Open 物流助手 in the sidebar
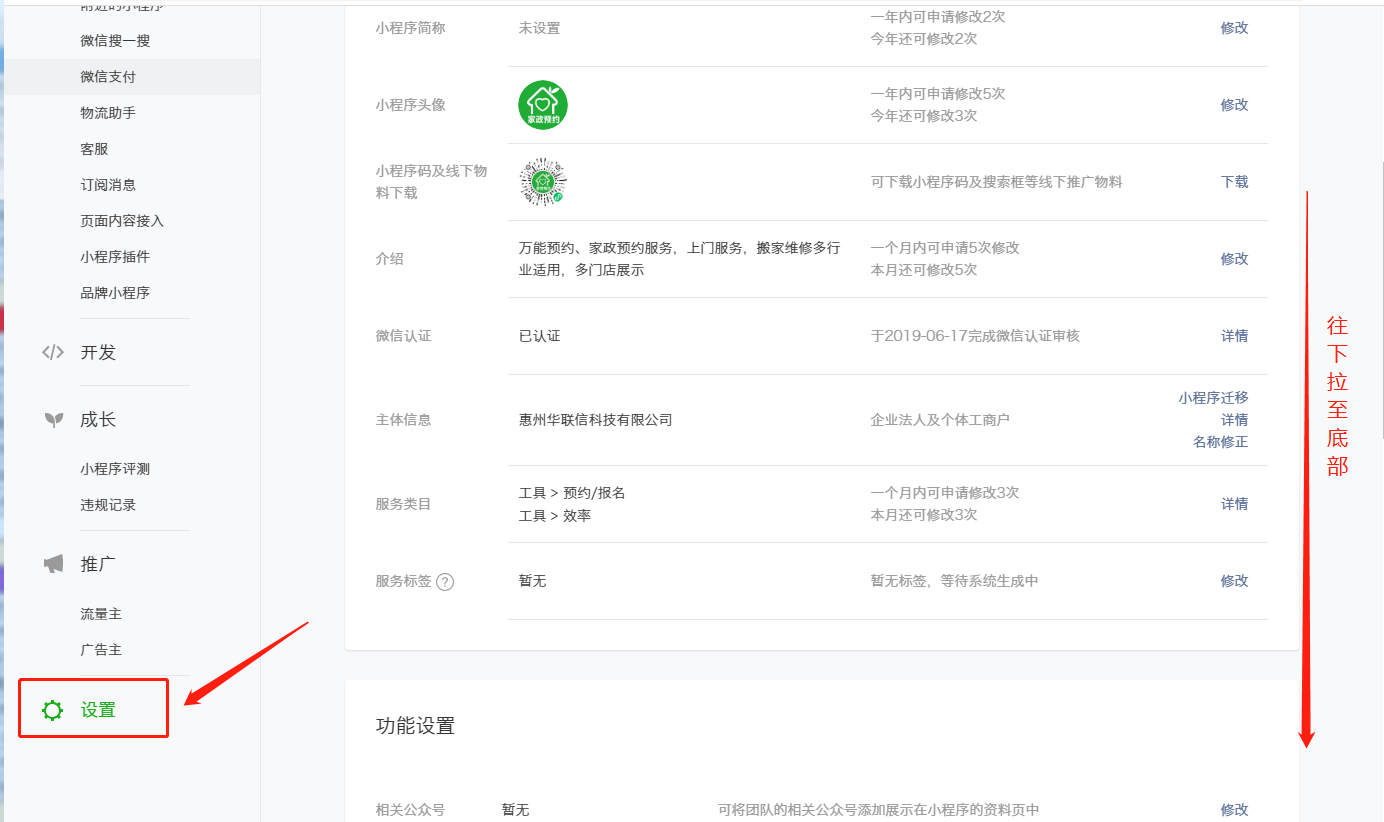 pos(108,113)
